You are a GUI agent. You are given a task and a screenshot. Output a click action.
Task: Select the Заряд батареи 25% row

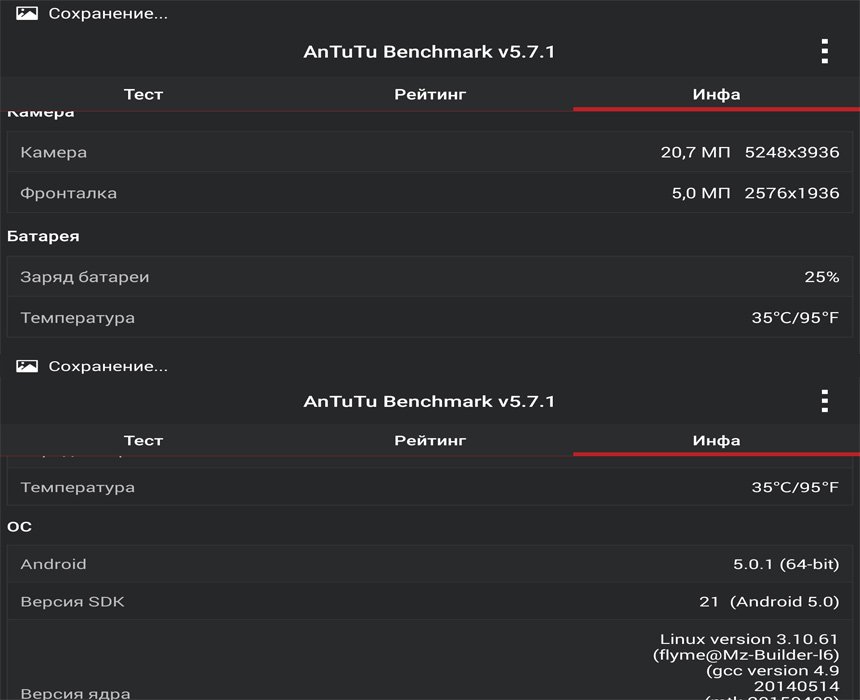tap(430, 277)
